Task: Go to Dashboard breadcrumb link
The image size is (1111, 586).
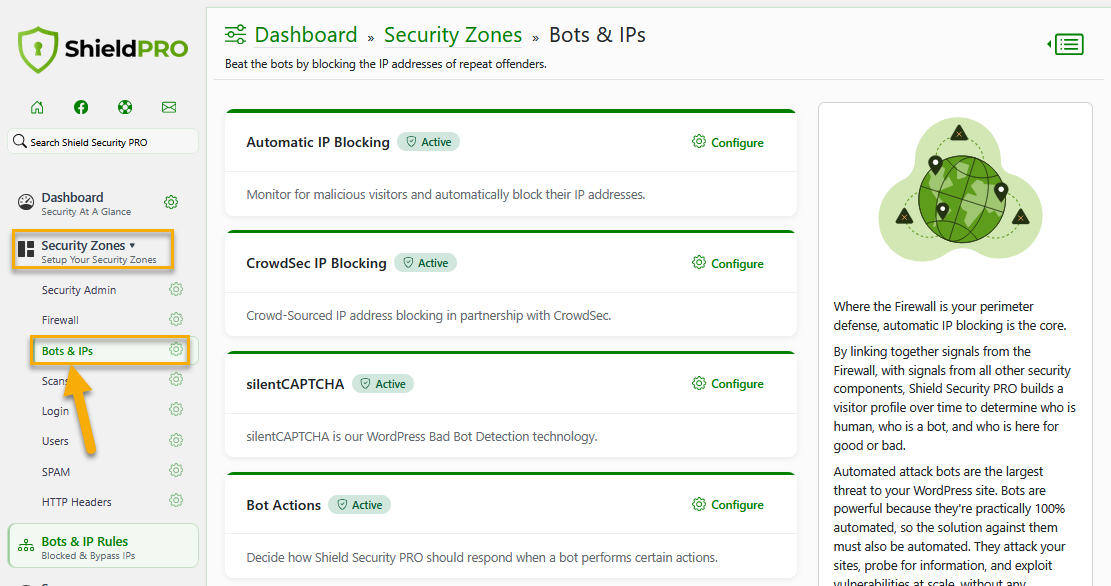Action: click(306, 35)
